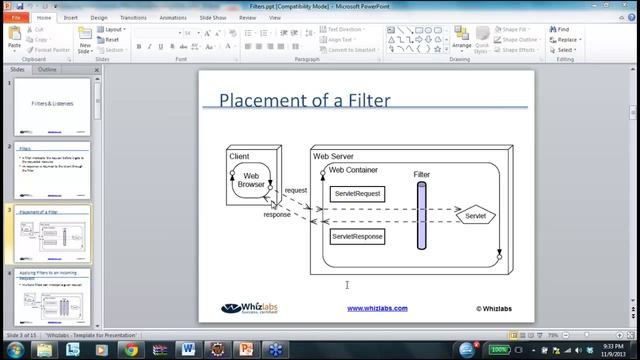Switch to the Insert ribbon tab
The image size is (640, 360).
[x=71, y=18]
